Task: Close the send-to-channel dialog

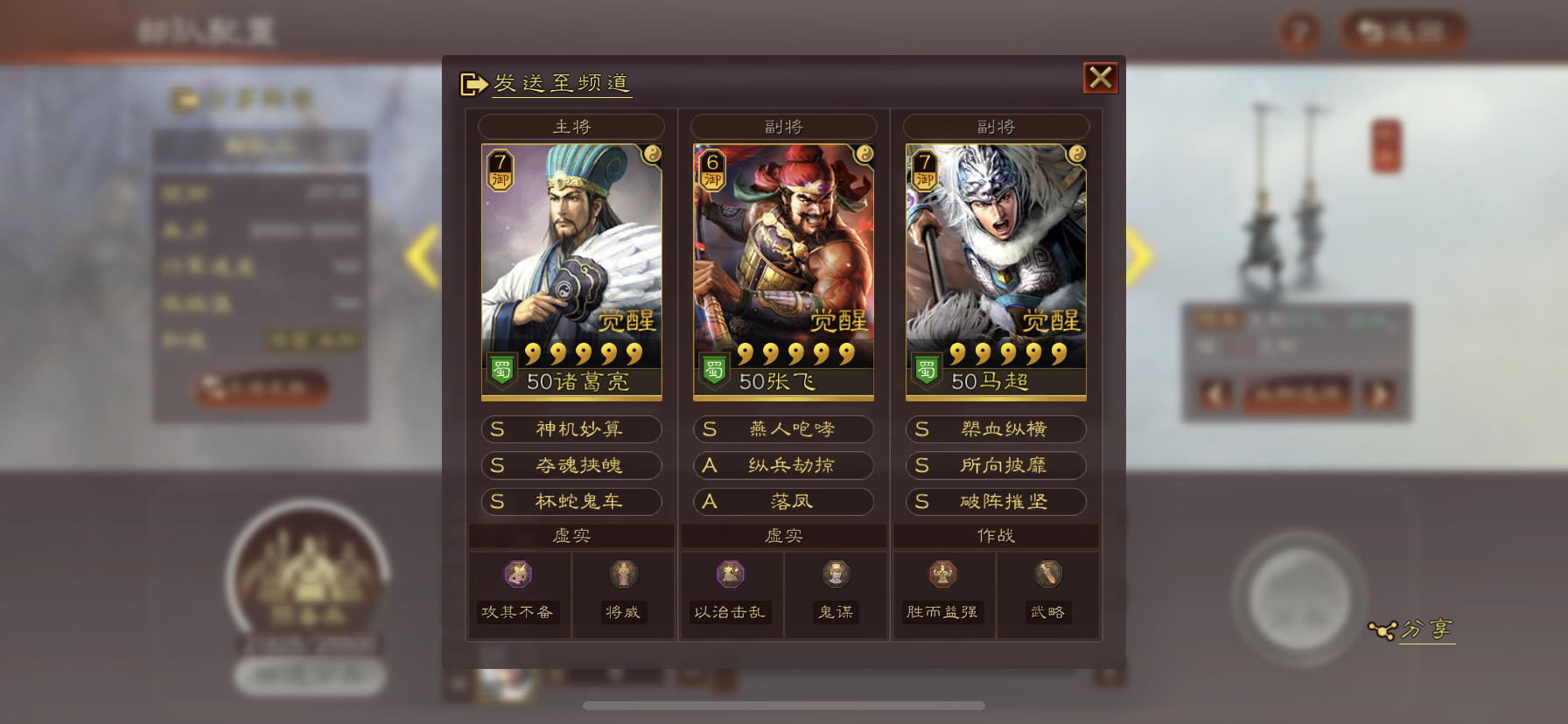Action: [1101, 78]
